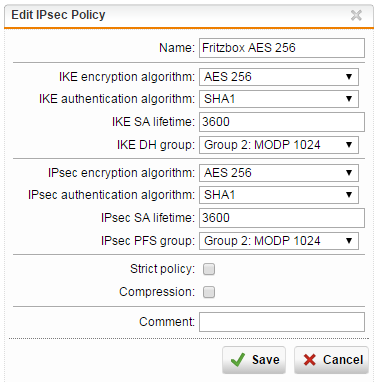This screenshot has height=382, width=378.
Task: Open the IPsec authentication algorithm dropdown
Action: pos(279,195)
